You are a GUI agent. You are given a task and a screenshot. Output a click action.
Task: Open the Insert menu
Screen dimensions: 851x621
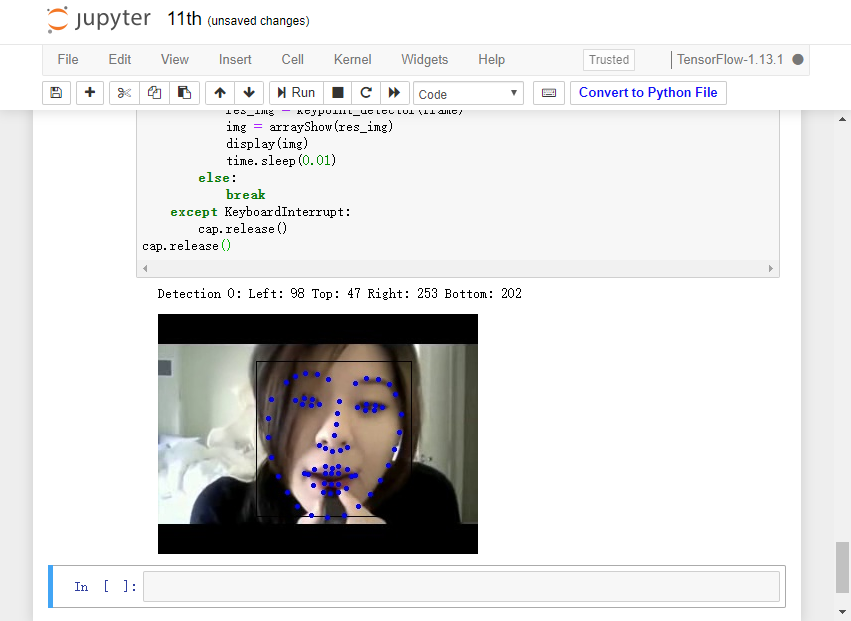click(235, 60)
